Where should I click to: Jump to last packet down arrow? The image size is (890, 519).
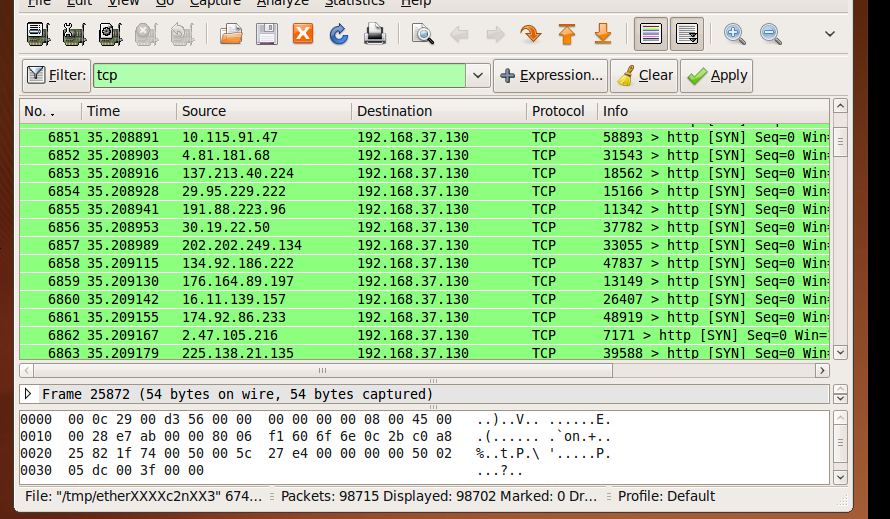pos(603,34)
